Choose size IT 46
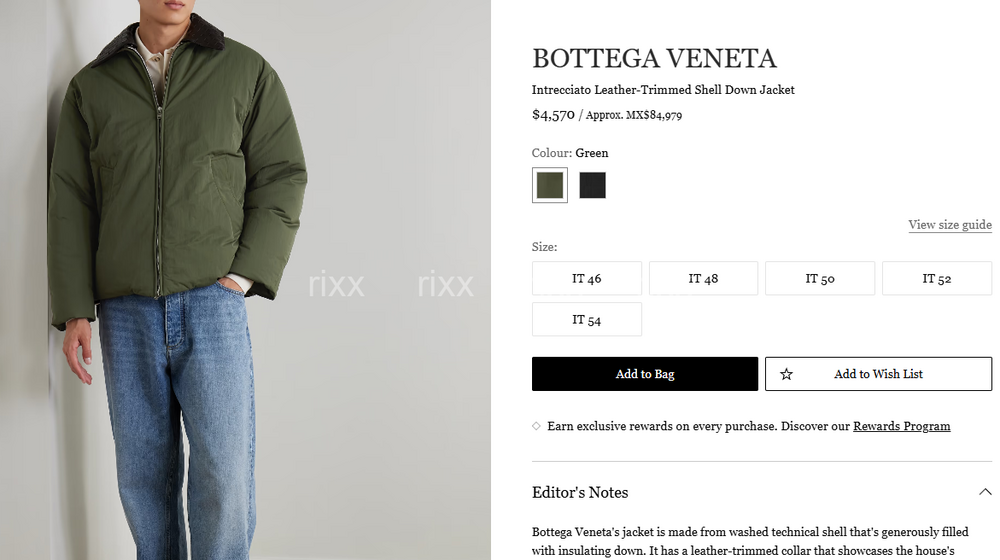The height and width of the screenshot is (560, 1000). 587,279
